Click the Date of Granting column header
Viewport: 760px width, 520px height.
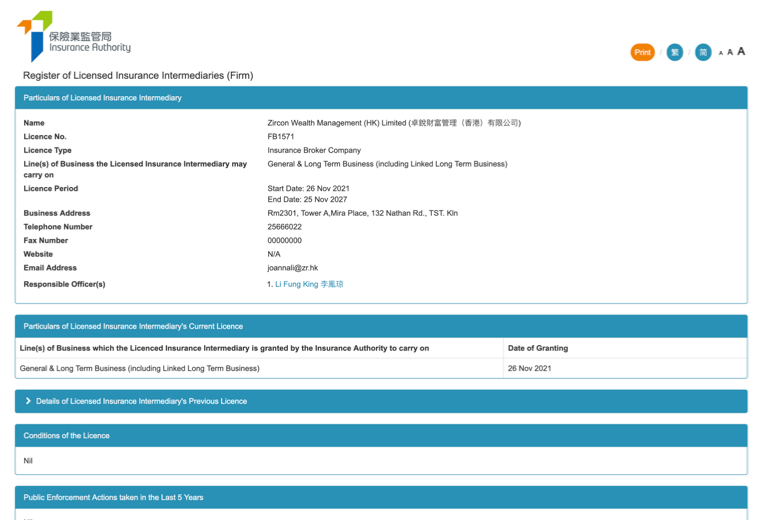[538, 348]
